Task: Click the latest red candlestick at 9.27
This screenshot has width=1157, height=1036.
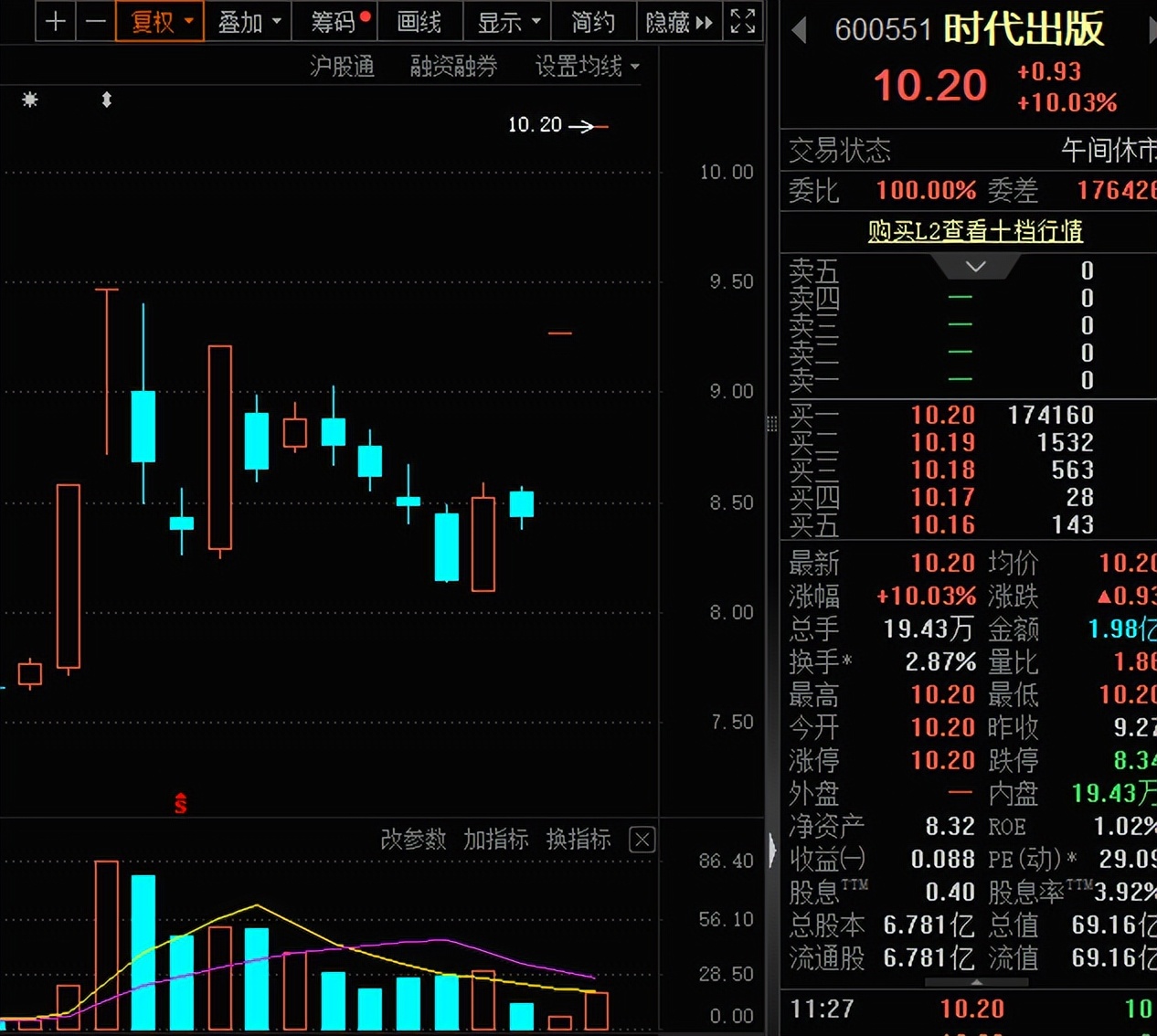Action: click(x=559, y=333)
